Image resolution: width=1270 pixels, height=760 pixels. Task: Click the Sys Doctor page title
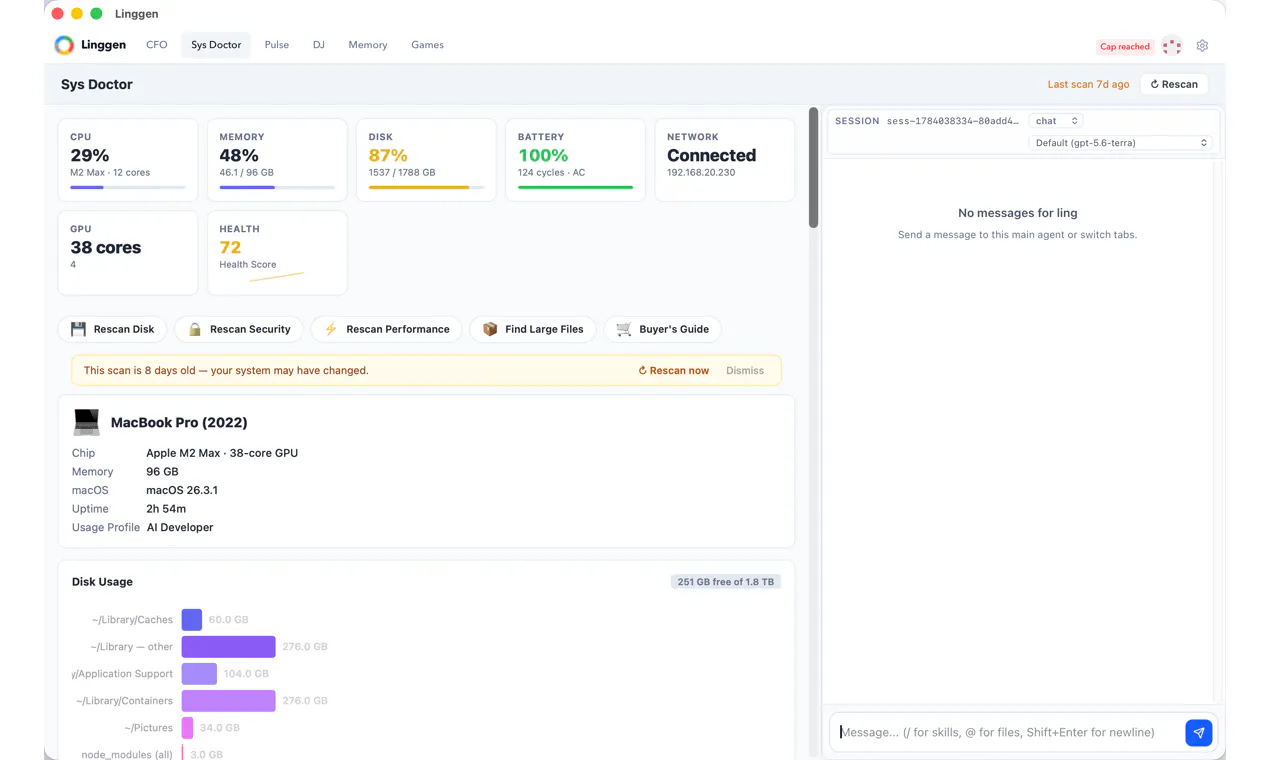click(97, 84)
